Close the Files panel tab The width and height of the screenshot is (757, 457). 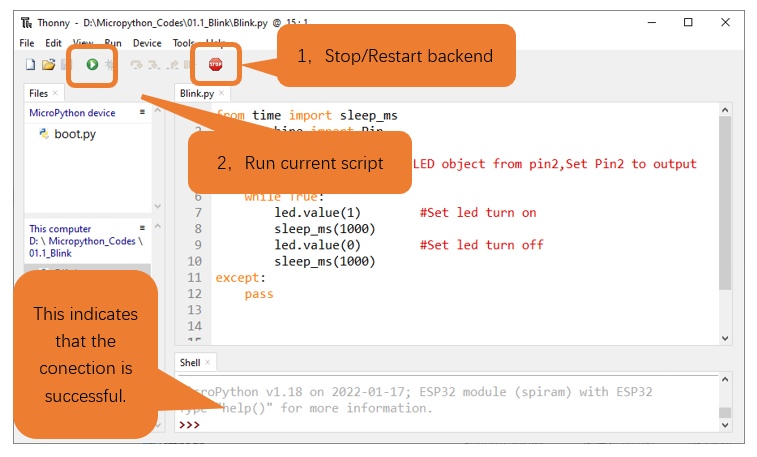pos(55,93)
